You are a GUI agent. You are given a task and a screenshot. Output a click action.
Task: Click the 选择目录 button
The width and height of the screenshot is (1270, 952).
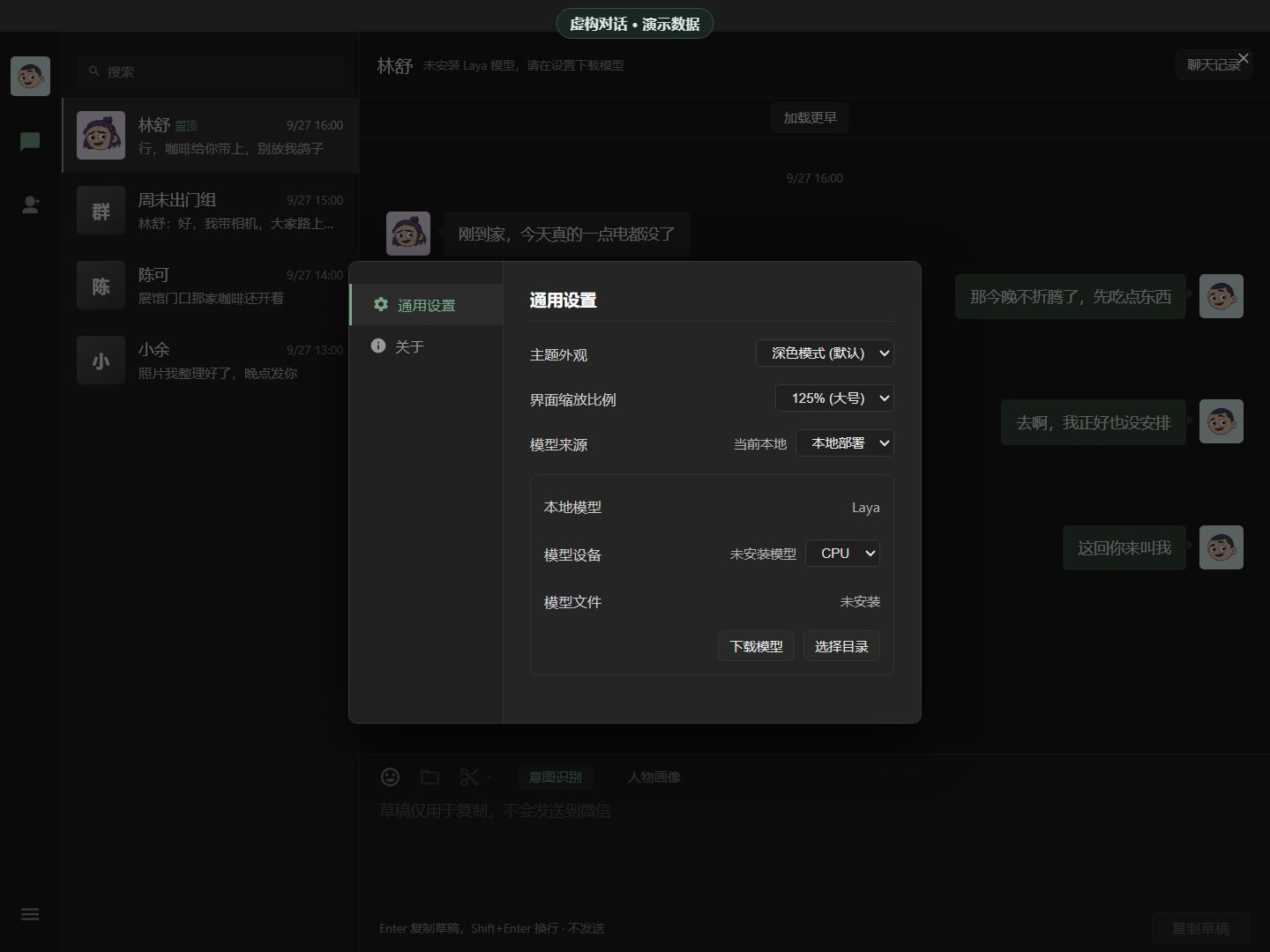click(x=841, y=646)
